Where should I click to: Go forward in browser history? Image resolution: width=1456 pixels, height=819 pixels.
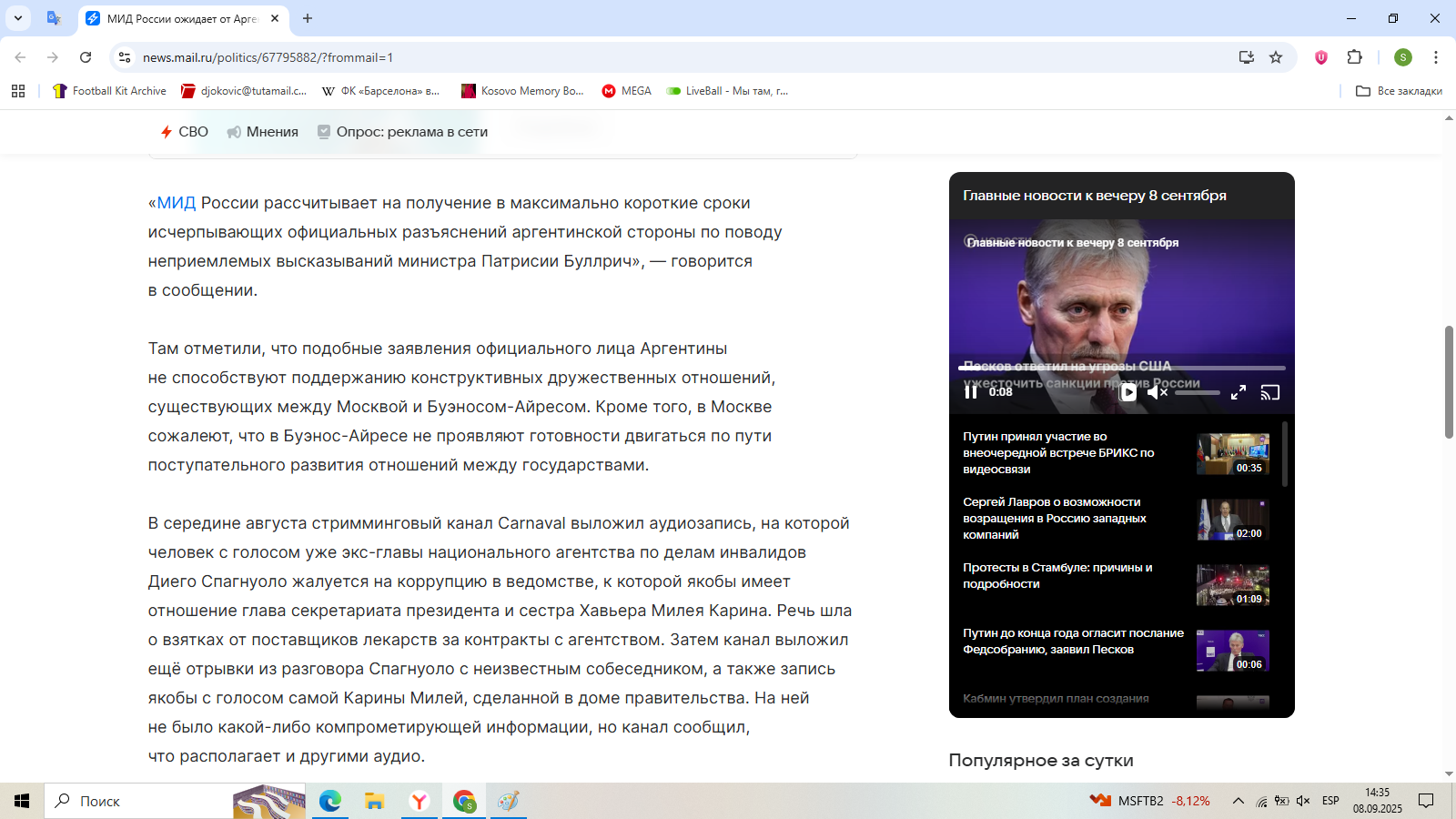pos(53,57)
